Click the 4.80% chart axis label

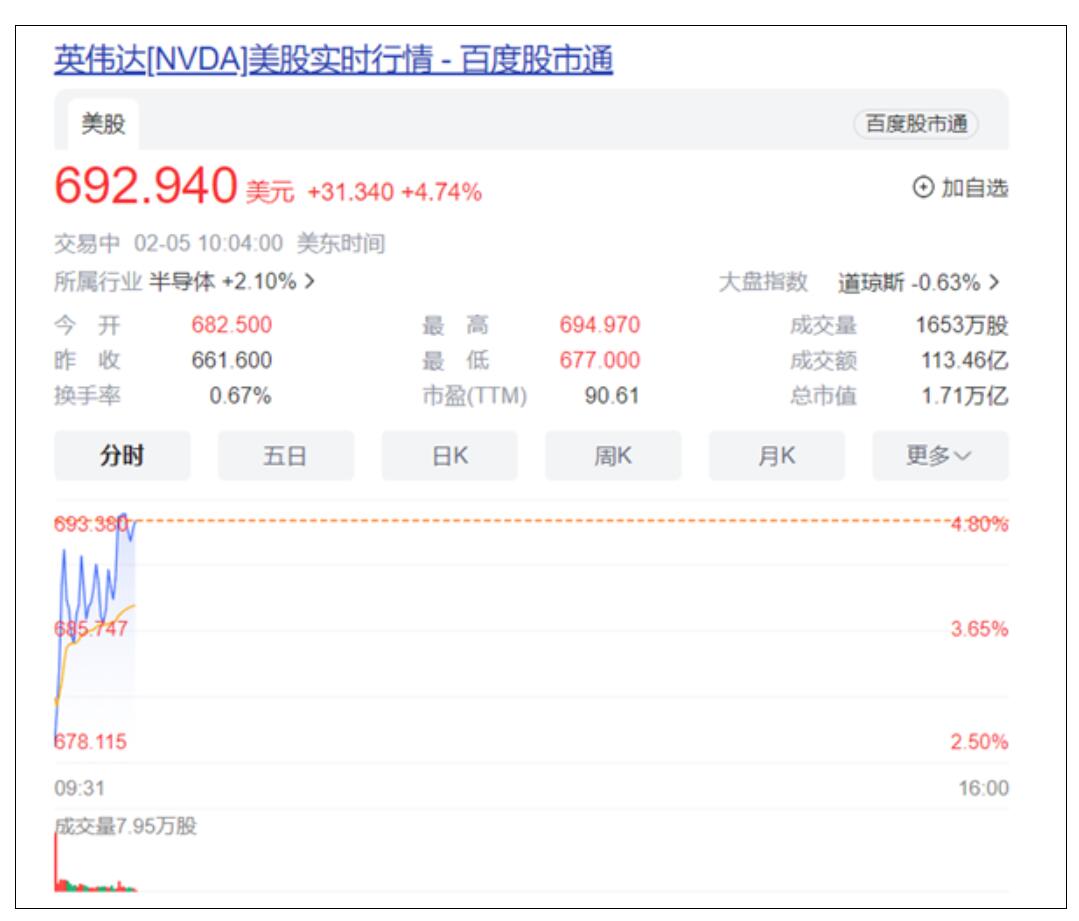pyautogui.click(x=979, y=524)
